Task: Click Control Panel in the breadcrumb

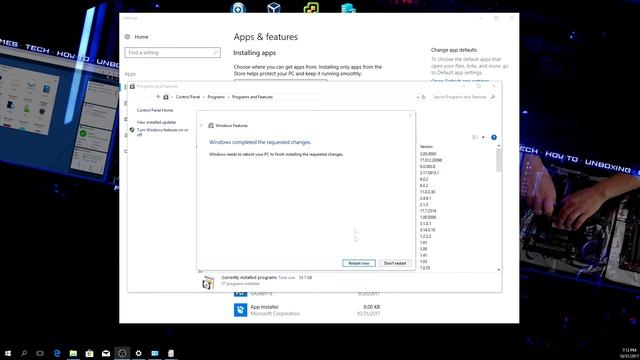Action: pyautogui.click(x=188, y=97)
